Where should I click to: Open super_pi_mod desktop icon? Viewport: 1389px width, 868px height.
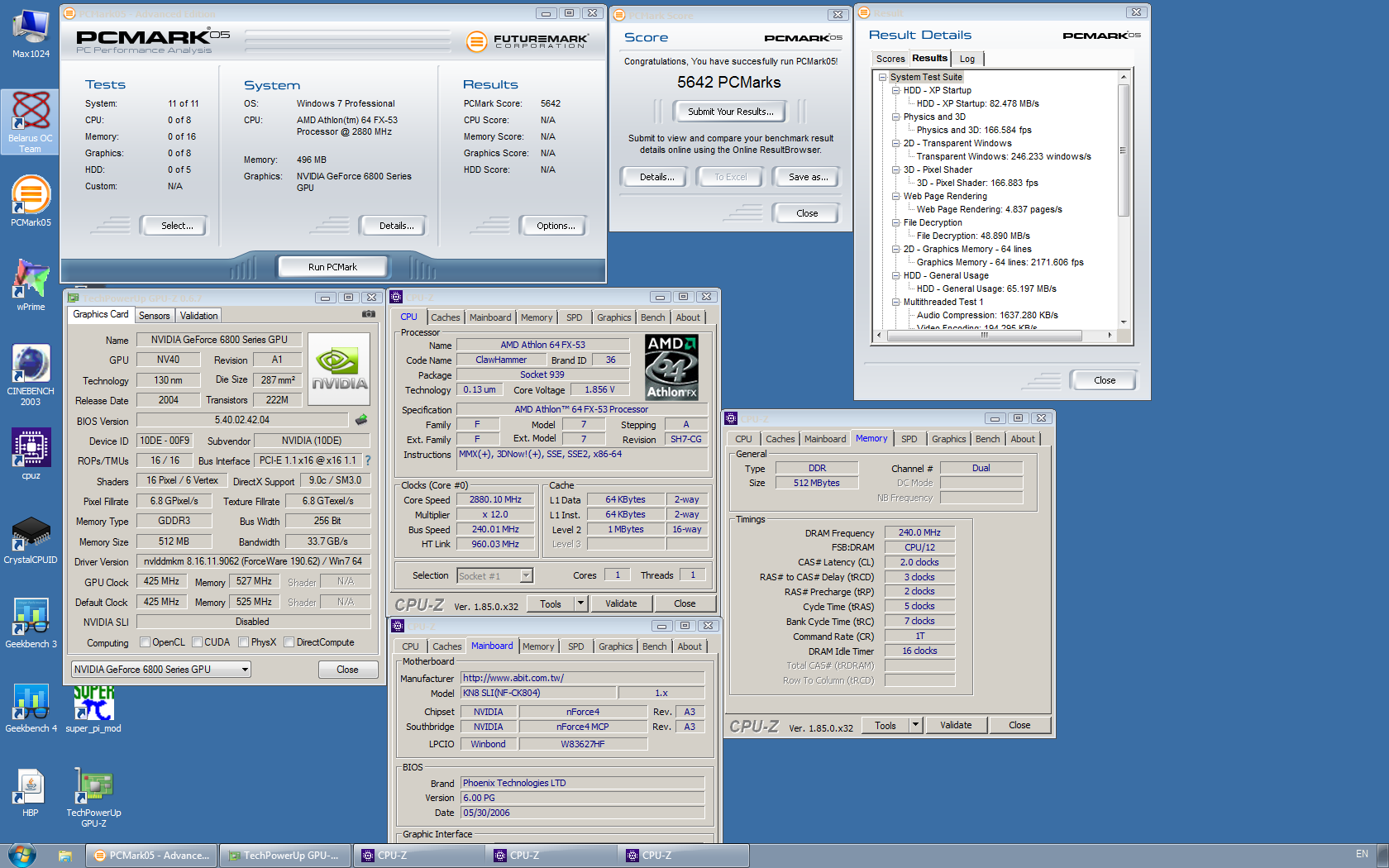[93, 708]
